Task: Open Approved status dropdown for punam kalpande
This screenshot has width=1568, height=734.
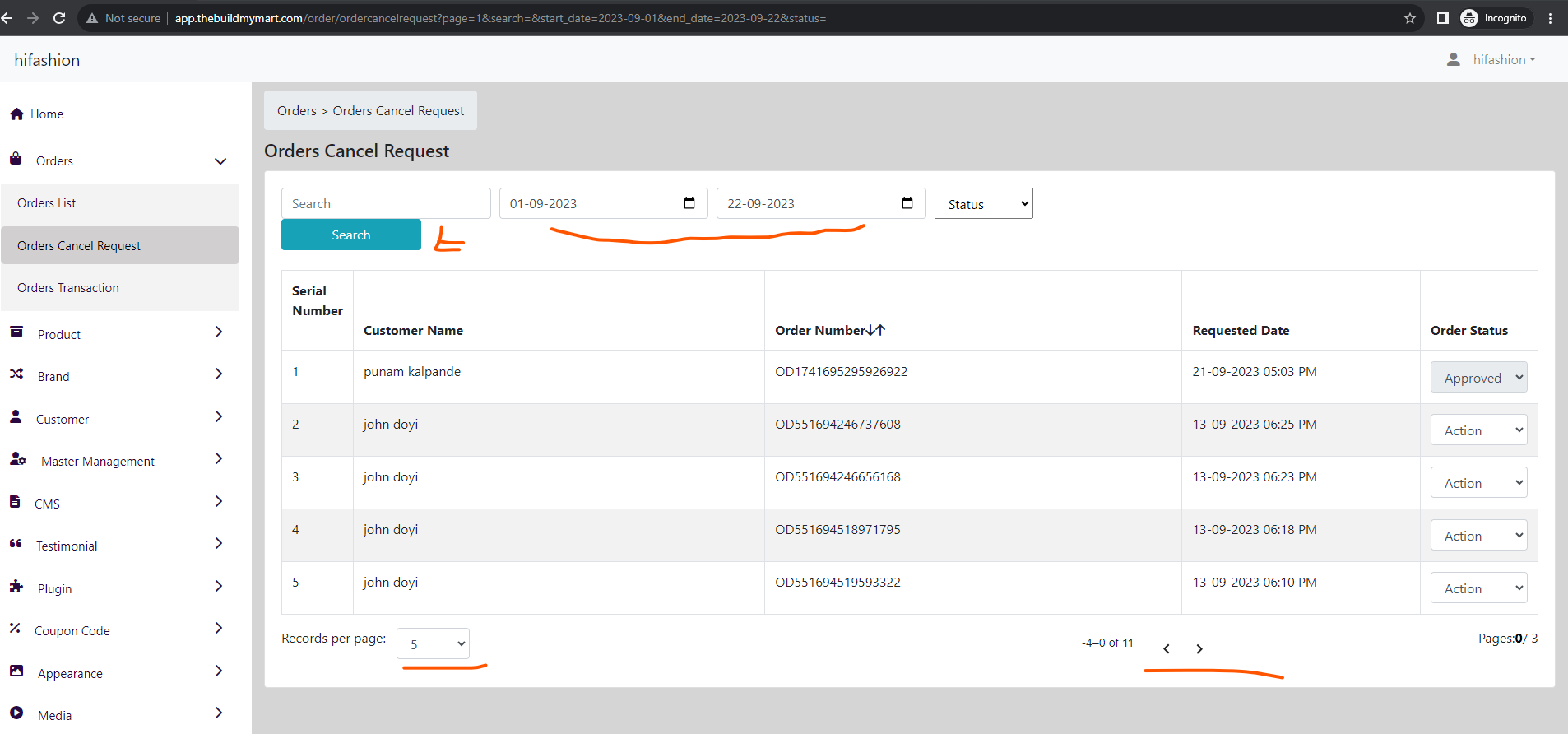Action: 1478,377
